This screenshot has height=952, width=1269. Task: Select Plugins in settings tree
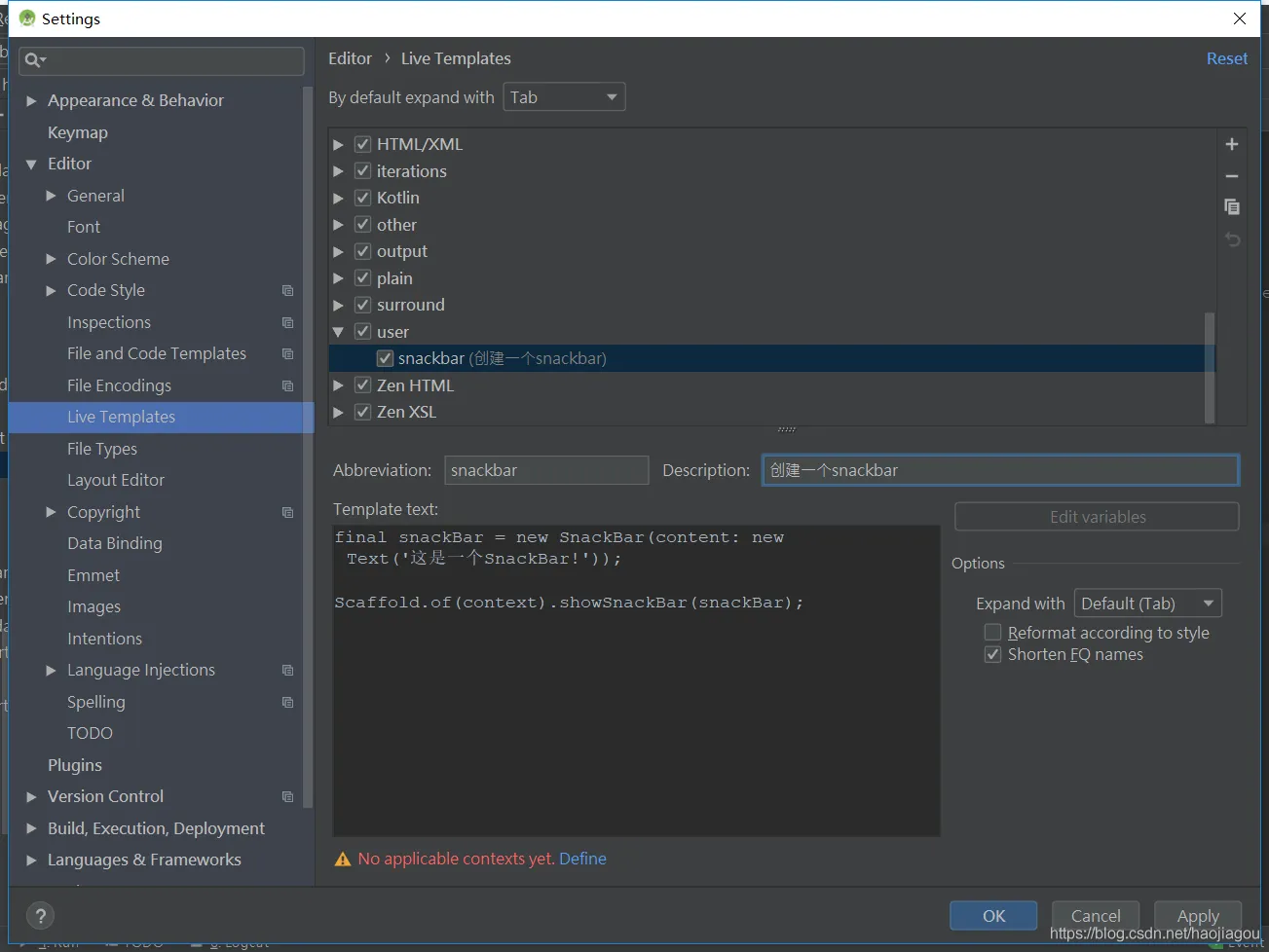tap(75, 765)
